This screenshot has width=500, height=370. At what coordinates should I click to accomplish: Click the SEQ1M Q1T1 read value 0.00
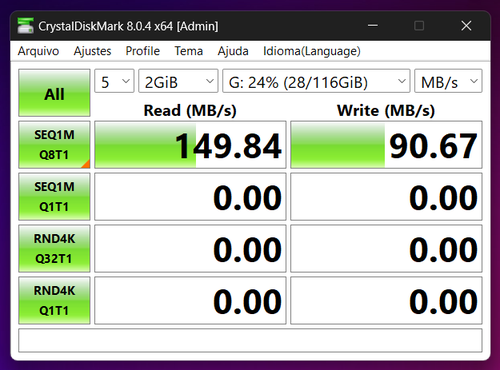[x=190, y=197]
